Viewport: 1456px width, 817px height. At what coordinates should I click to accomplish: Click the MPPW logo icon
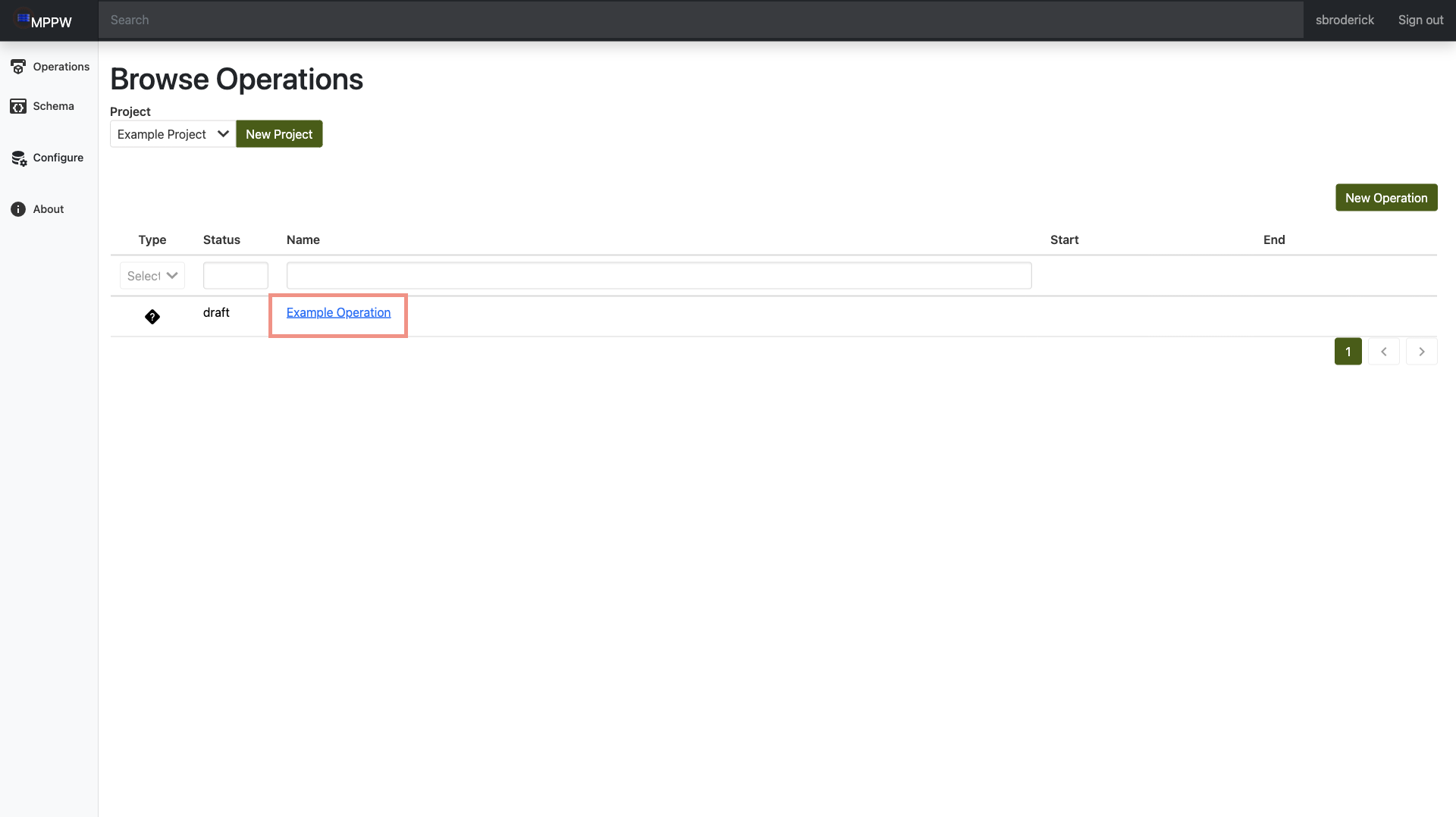point(24,17)
